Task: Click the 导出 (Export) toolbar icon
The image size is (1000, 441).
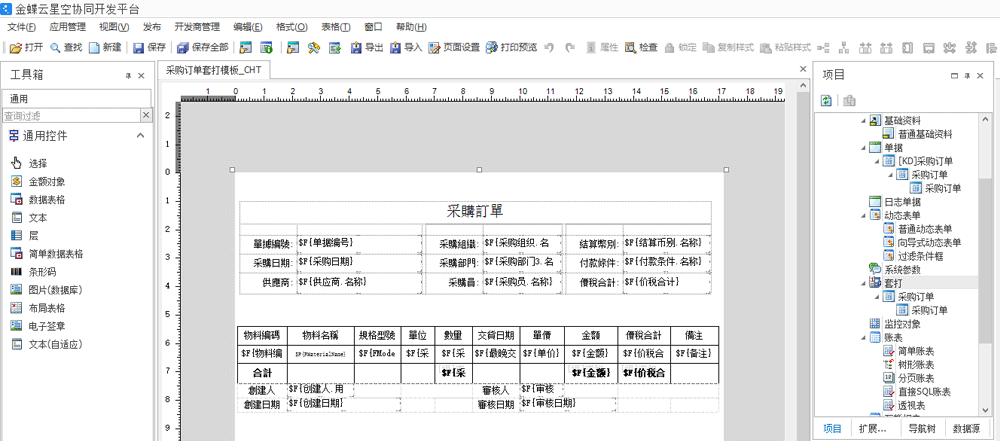Action: [357, 47]
